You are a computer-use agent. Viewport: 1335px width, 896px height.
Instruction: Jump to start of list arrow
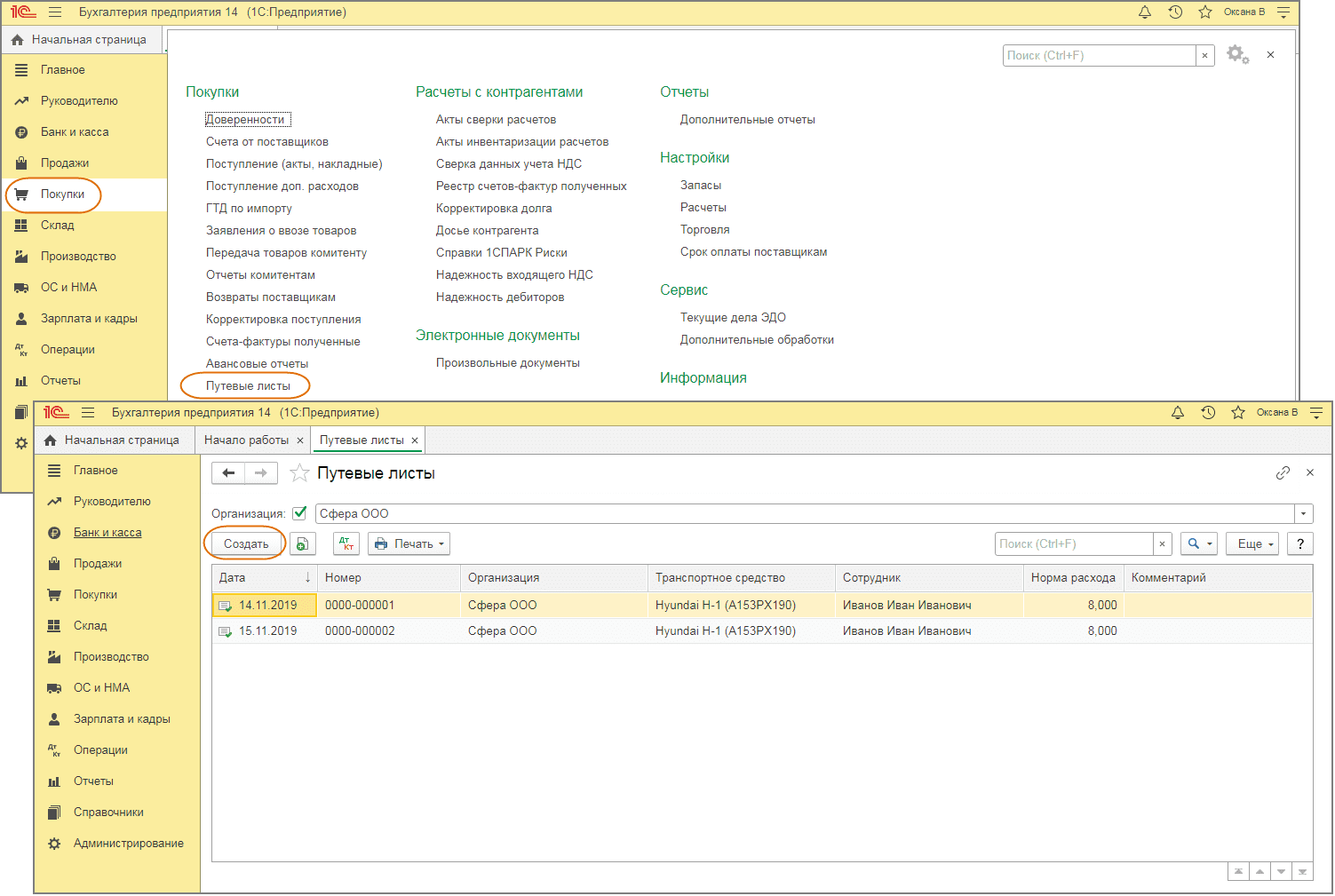coord(1238,872)
